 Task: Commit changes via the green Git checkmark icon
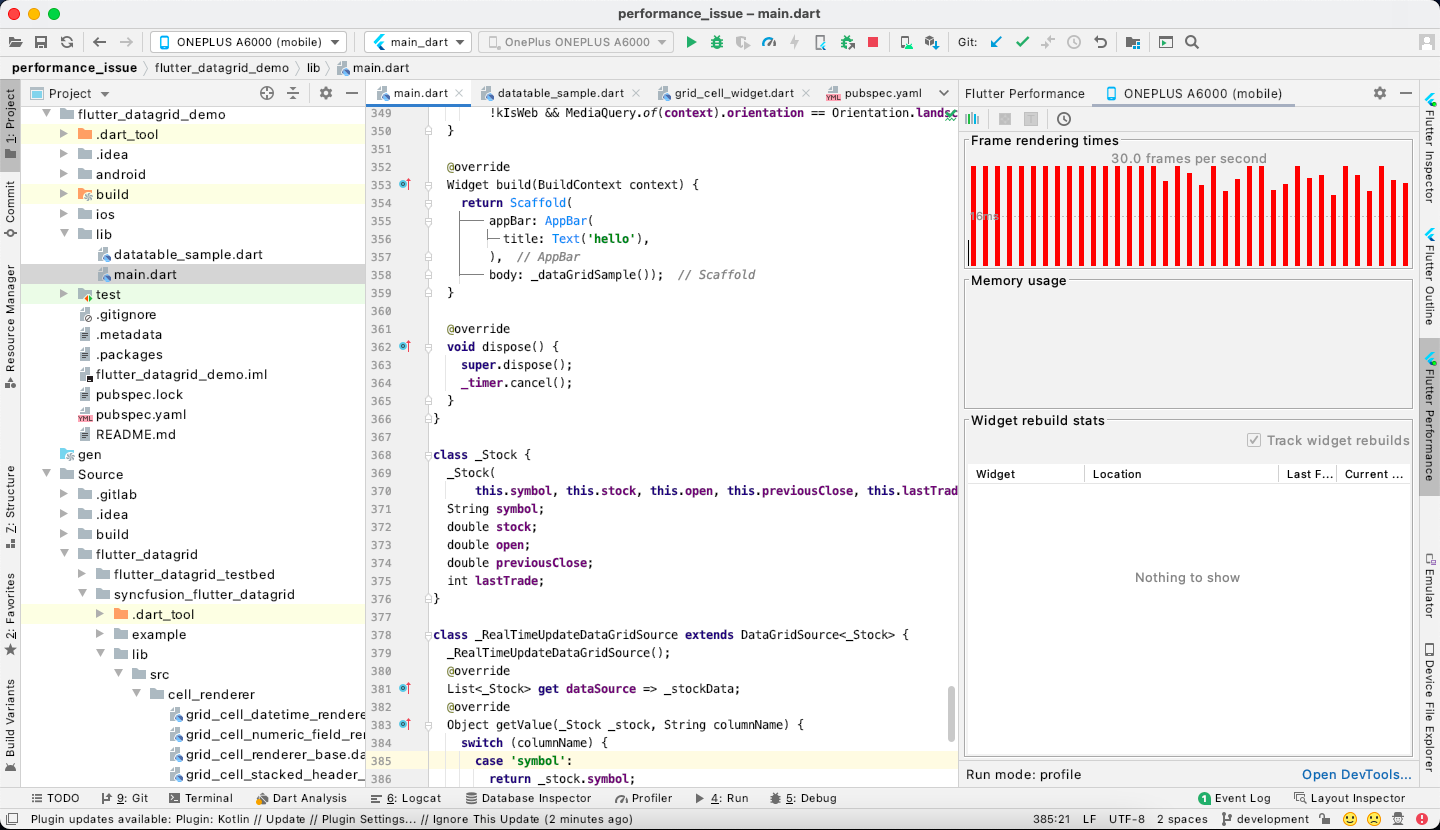pos(1020,42)
